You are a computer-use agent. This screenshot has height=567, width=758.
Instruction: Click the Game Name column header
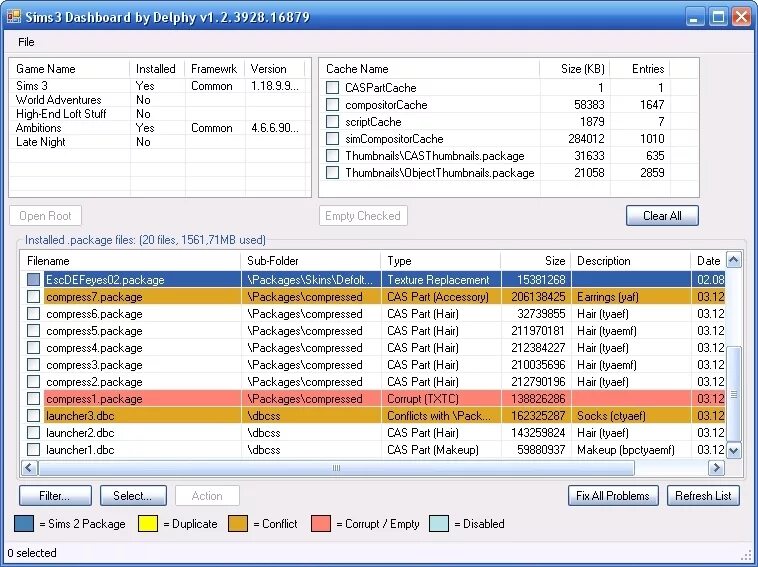[69, 69]
